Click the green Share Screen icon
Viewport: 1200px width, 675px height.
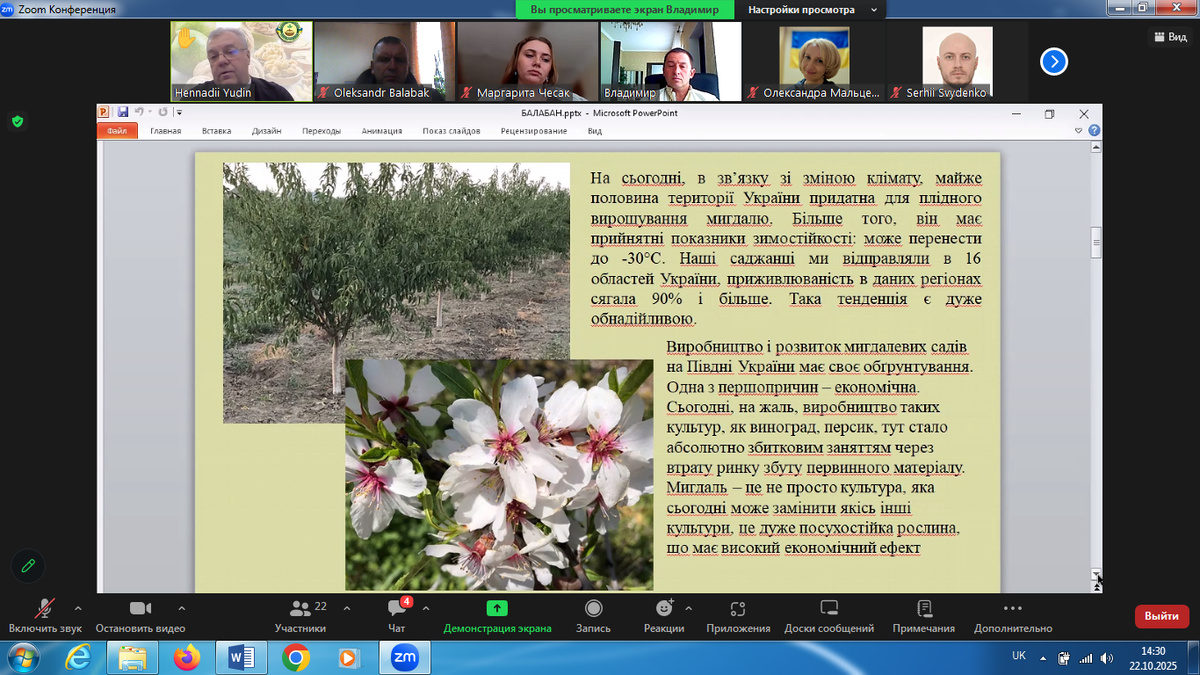pos(497,608)
